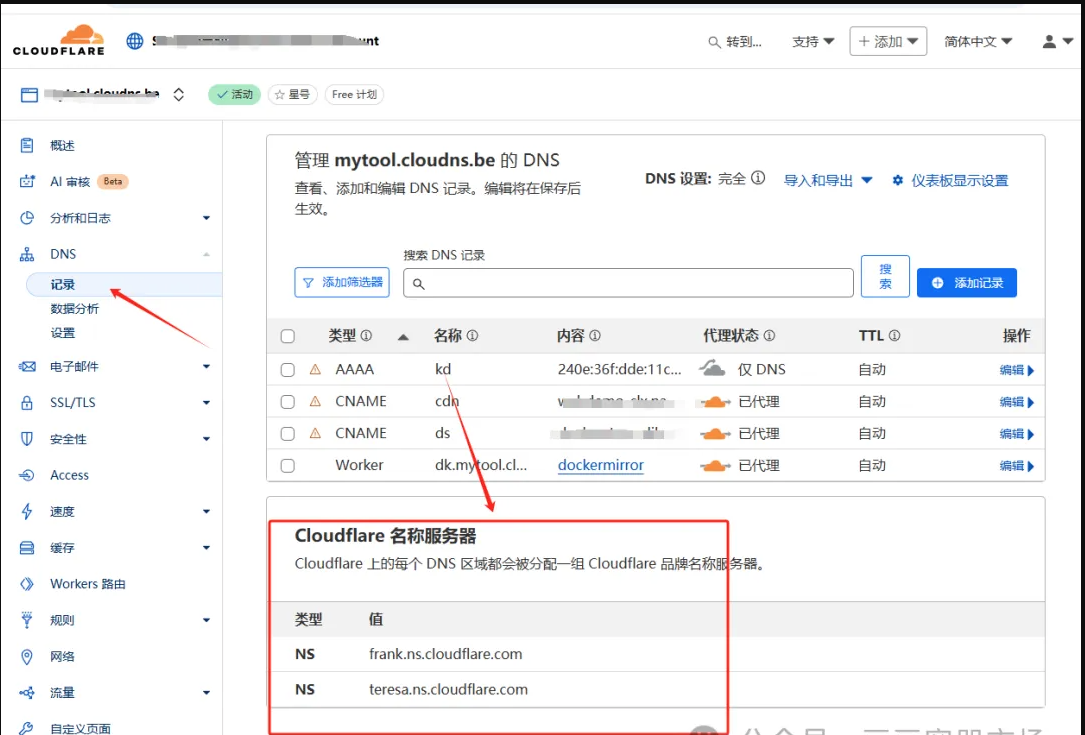This screenshot has width=1085, height=735.
Task: Click the 网络 location pin icon
Action: click(27, 656)
